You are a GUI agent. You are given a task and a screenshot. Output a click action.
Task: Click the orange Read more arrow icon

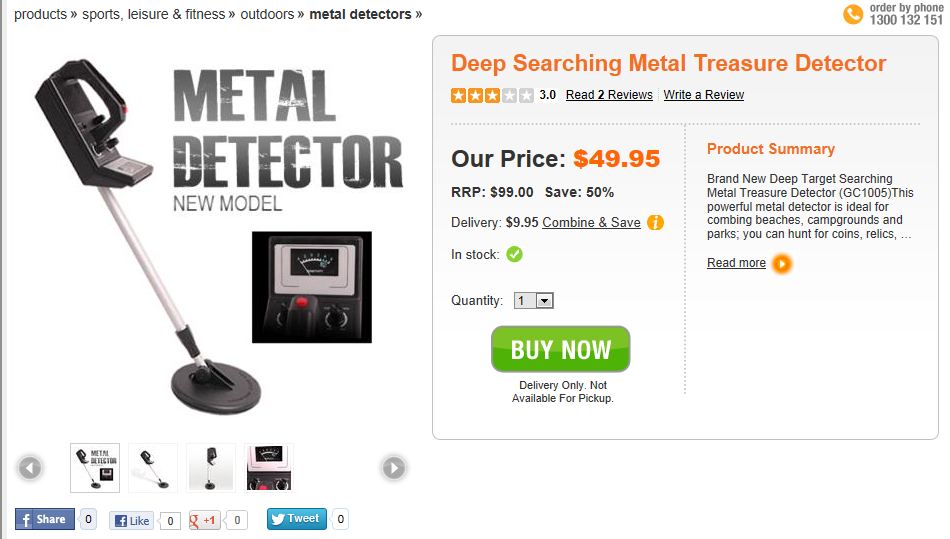pyautogui.click(x=782, y=264)
